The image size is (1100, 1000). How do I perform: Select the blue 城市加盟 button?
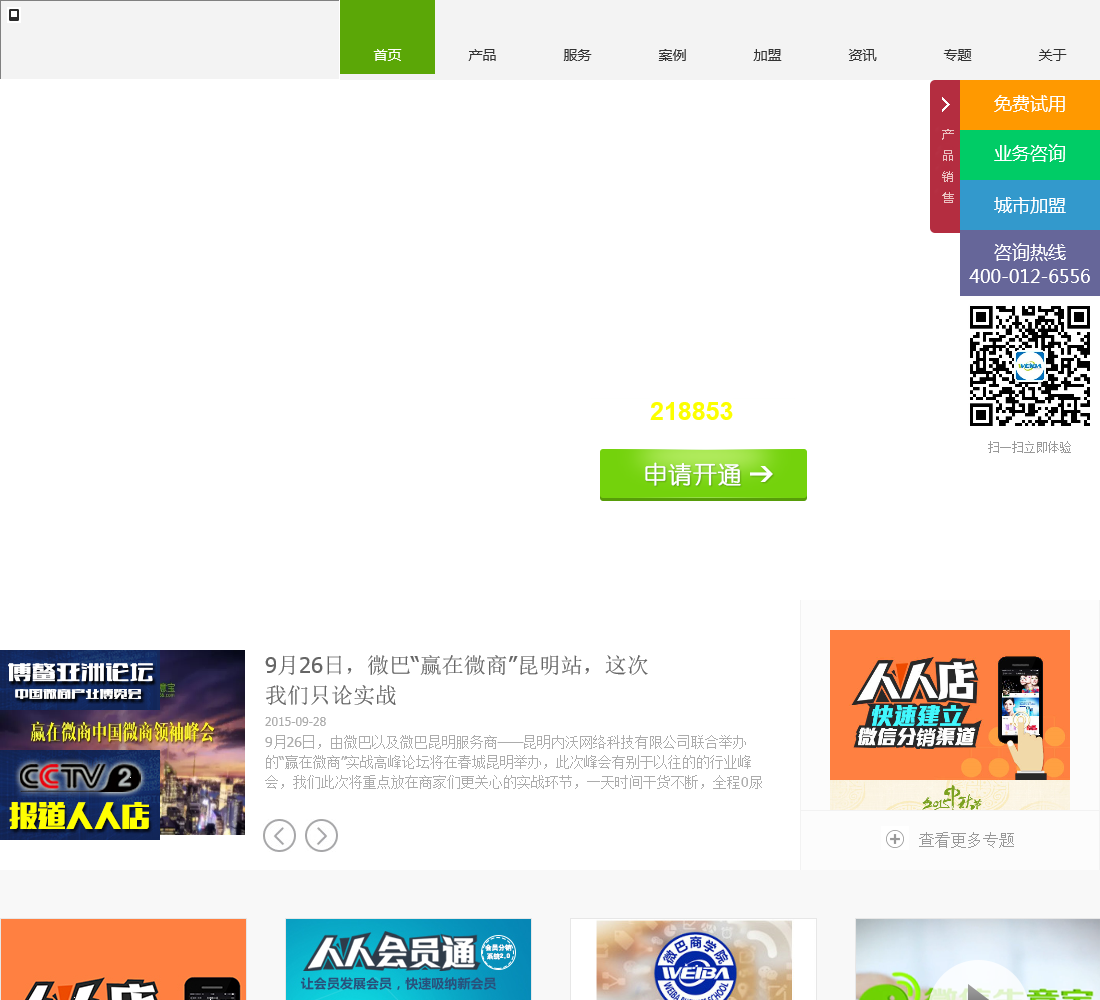[1029, 205]
